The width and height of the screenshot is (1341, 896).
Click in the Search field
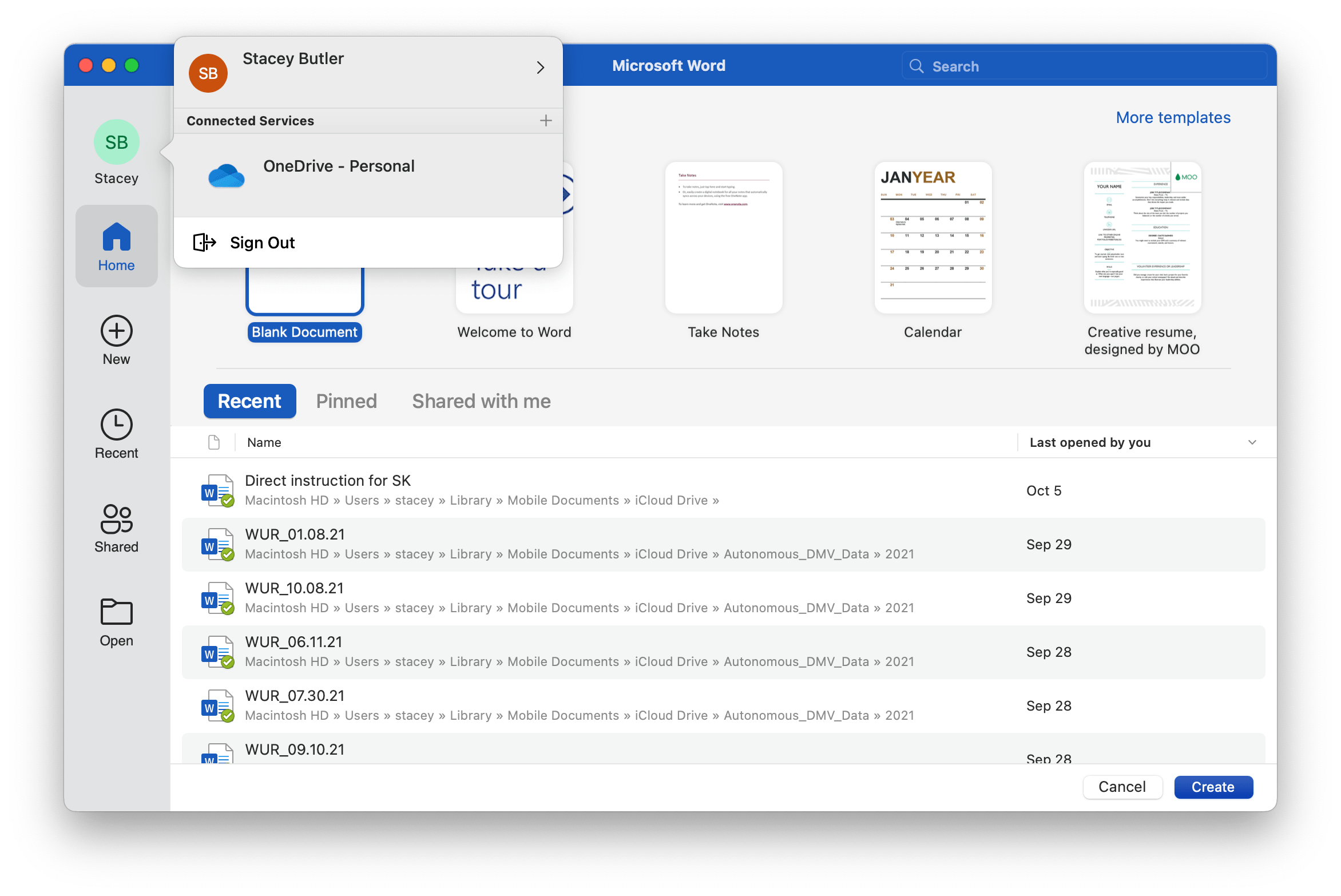tap(1085, 66)
